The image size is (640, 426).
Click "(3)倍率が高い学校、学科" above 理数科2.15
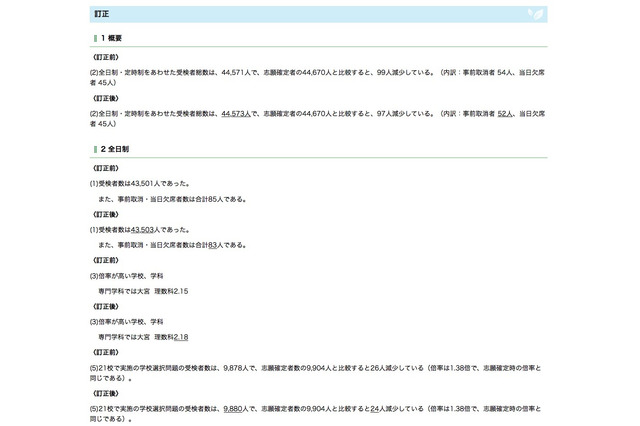point(127,276)
